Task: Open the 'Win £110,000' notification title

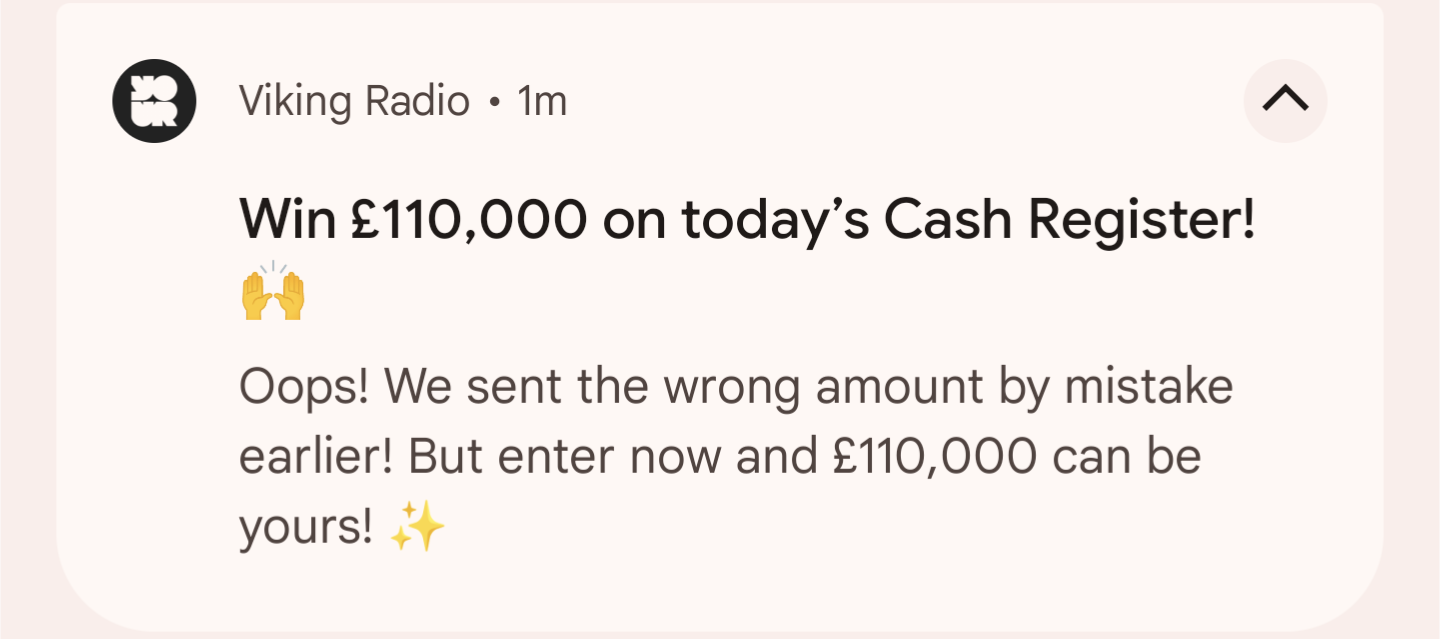Action: click(746, 221)
